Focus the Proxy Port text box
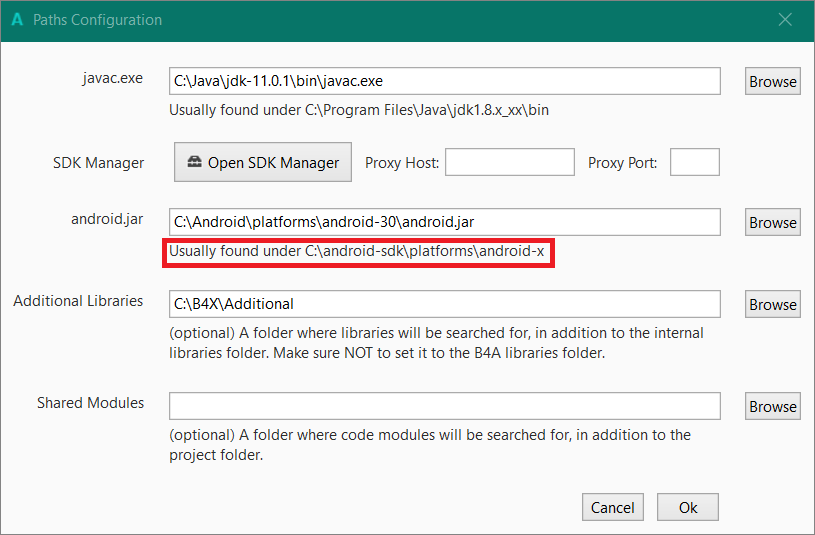The height and width of the screenshot is (535, 815). pyautogui.click(x=694, y=162)
